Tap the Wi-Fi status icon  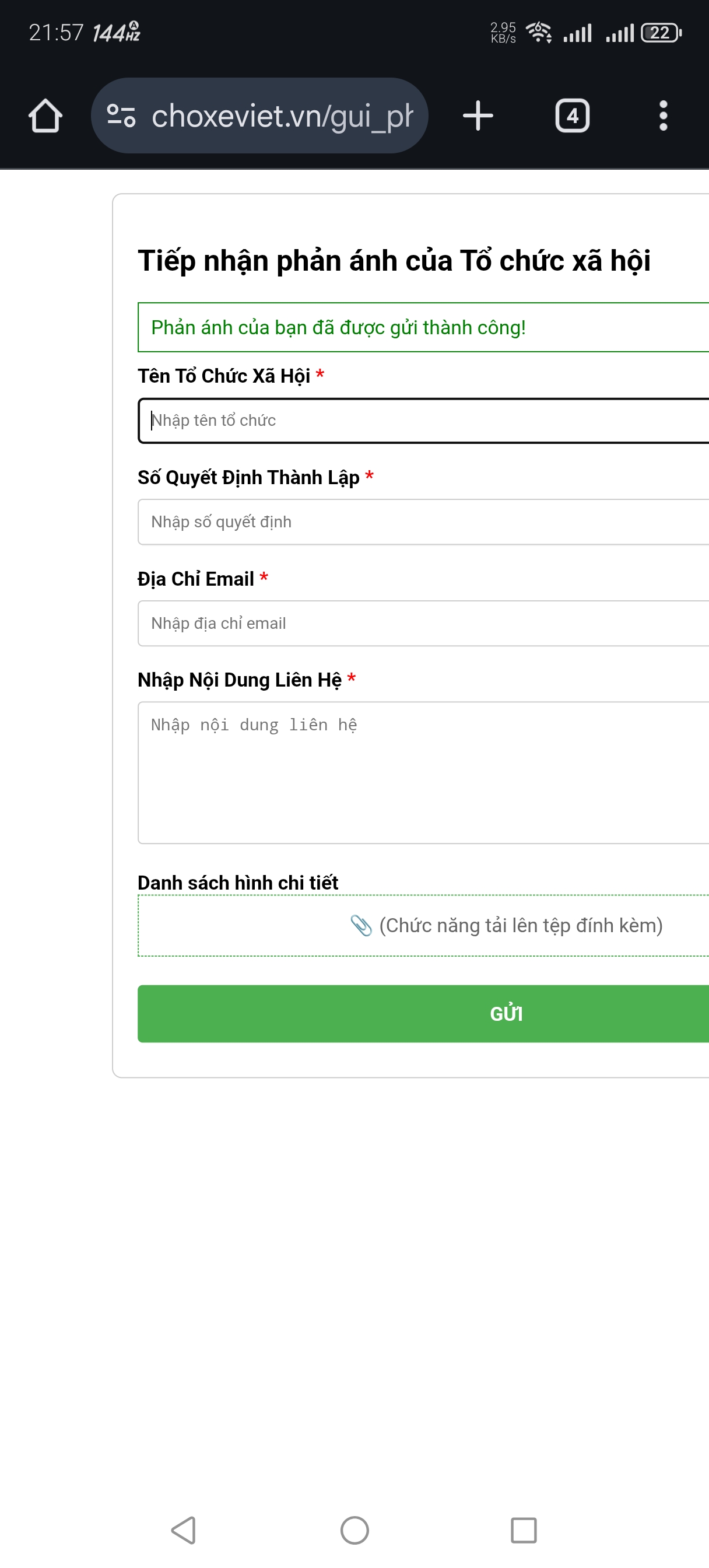coord(539,32)
